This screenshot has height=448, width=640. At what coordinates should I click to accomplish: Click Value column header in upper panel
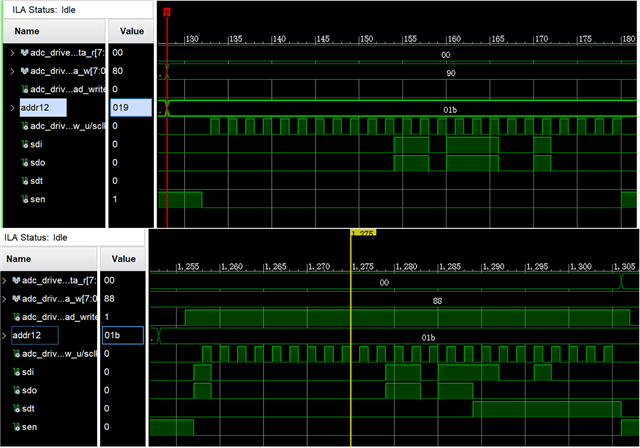(132, 31)
